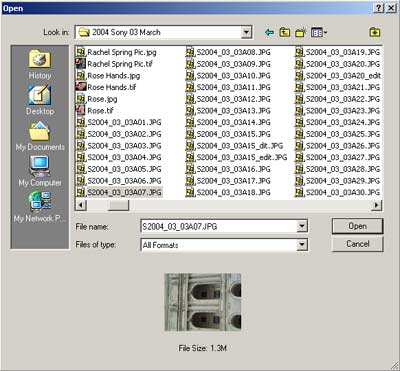Expand the Files of type dropdown
Image resolution: width=400 pixels, height=371 pixels.
pyautogui.click(x=302, y=245)
